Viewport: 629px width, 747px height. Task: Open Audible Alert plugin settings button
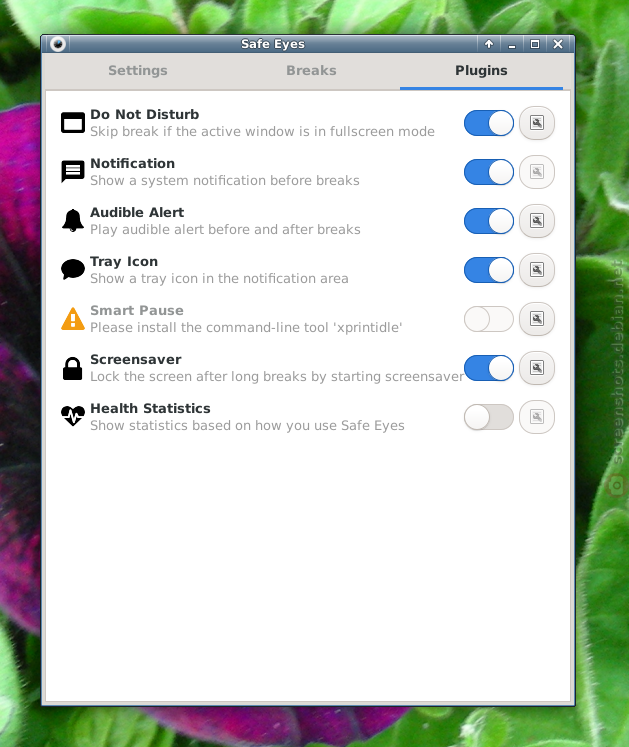tap(537, 221)
